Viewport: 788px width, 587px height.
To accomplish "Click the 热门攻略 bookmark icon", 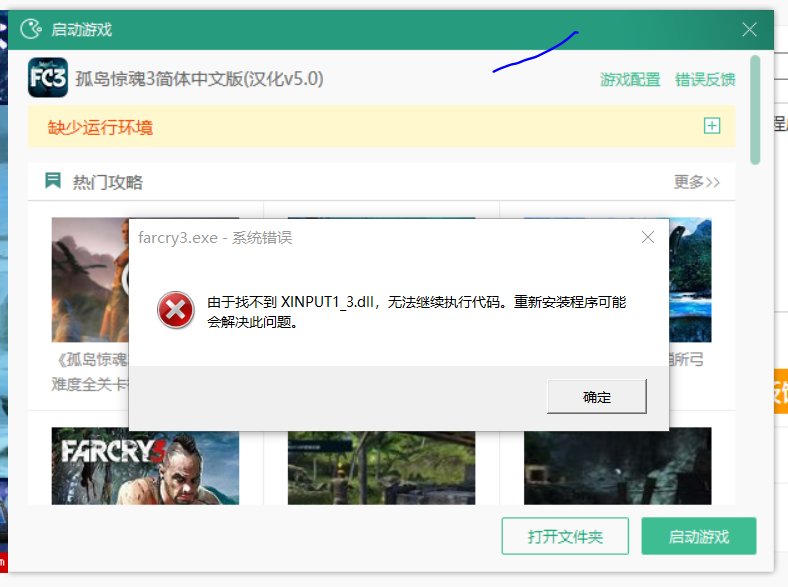I will coord(53,180).
